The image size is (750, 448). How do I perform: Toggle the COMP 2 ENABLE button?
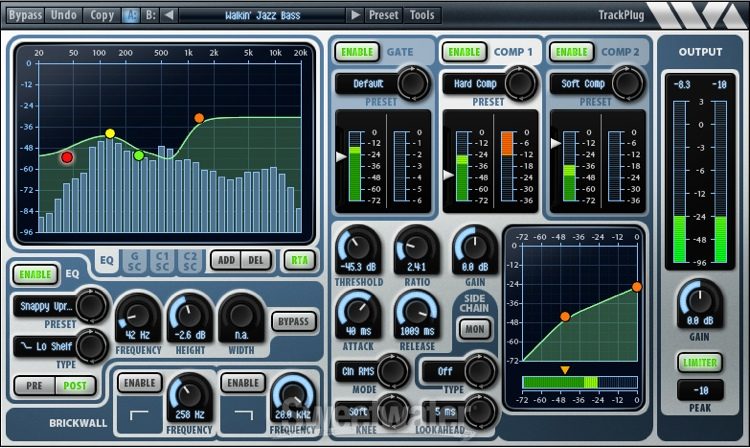pyautogui.click(x=572, y=51)
